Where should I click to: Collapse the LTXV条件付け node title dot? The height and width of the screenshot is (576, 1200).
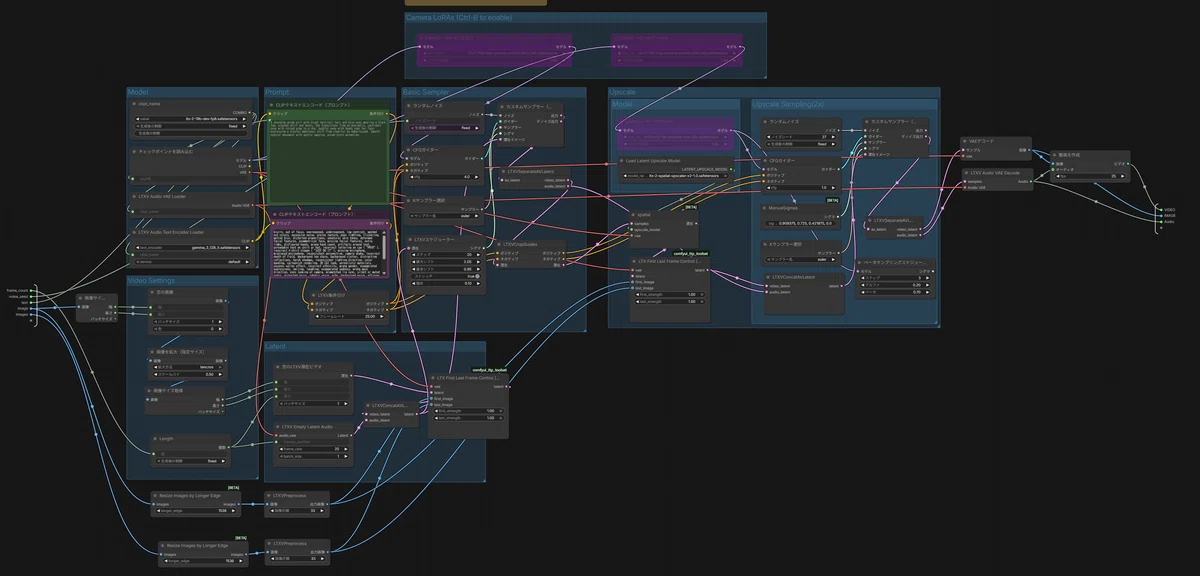(314, 295)
